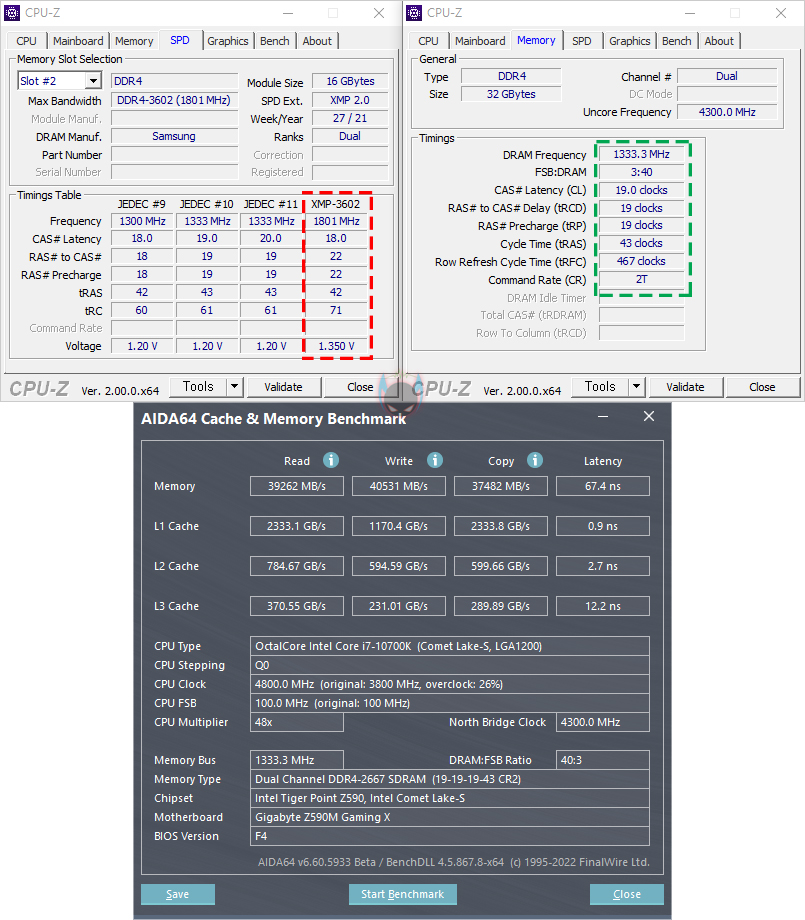Open the Slot #2 dropdown
The image size is (805, 920).
click(93, 81)
